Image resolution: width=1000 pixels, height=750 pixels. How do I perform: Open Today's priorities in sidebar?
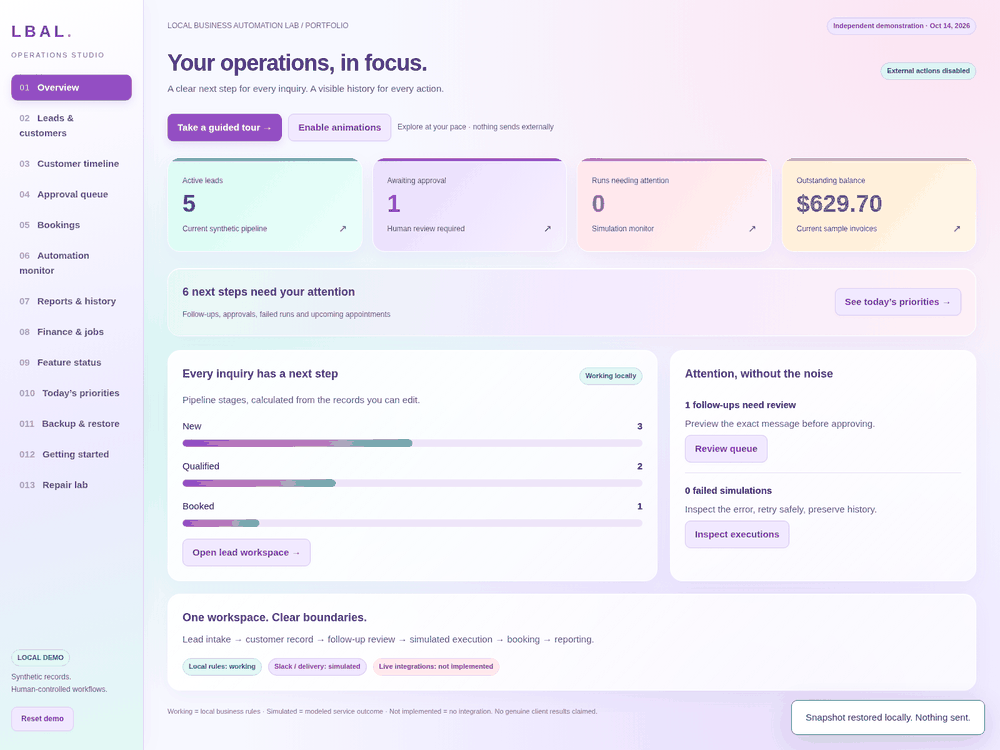(71, 393)
